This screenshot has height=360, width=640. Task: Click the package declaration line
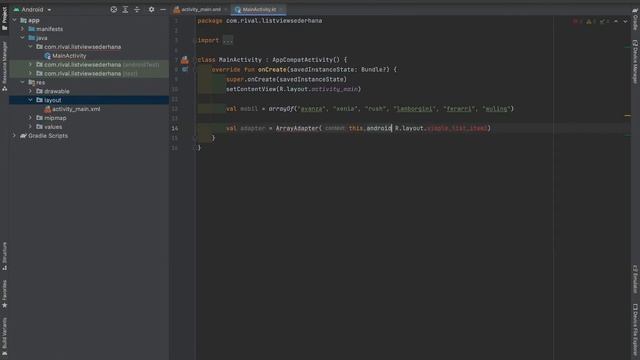pyautogui.click(x=260, y=21)
